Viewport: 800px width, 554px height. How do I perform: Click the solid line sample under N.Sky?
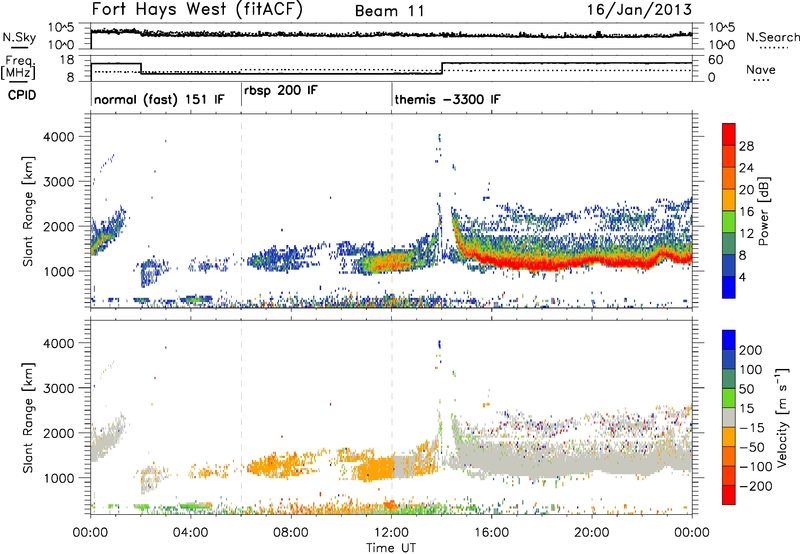[x=19, y=47]
